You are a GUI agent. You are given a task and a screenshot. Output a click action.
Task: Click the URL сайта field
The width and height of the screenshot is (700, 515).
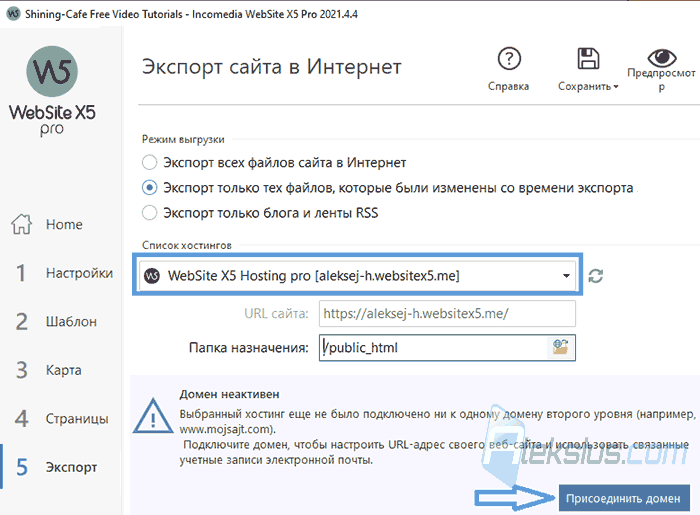[447, 314]
